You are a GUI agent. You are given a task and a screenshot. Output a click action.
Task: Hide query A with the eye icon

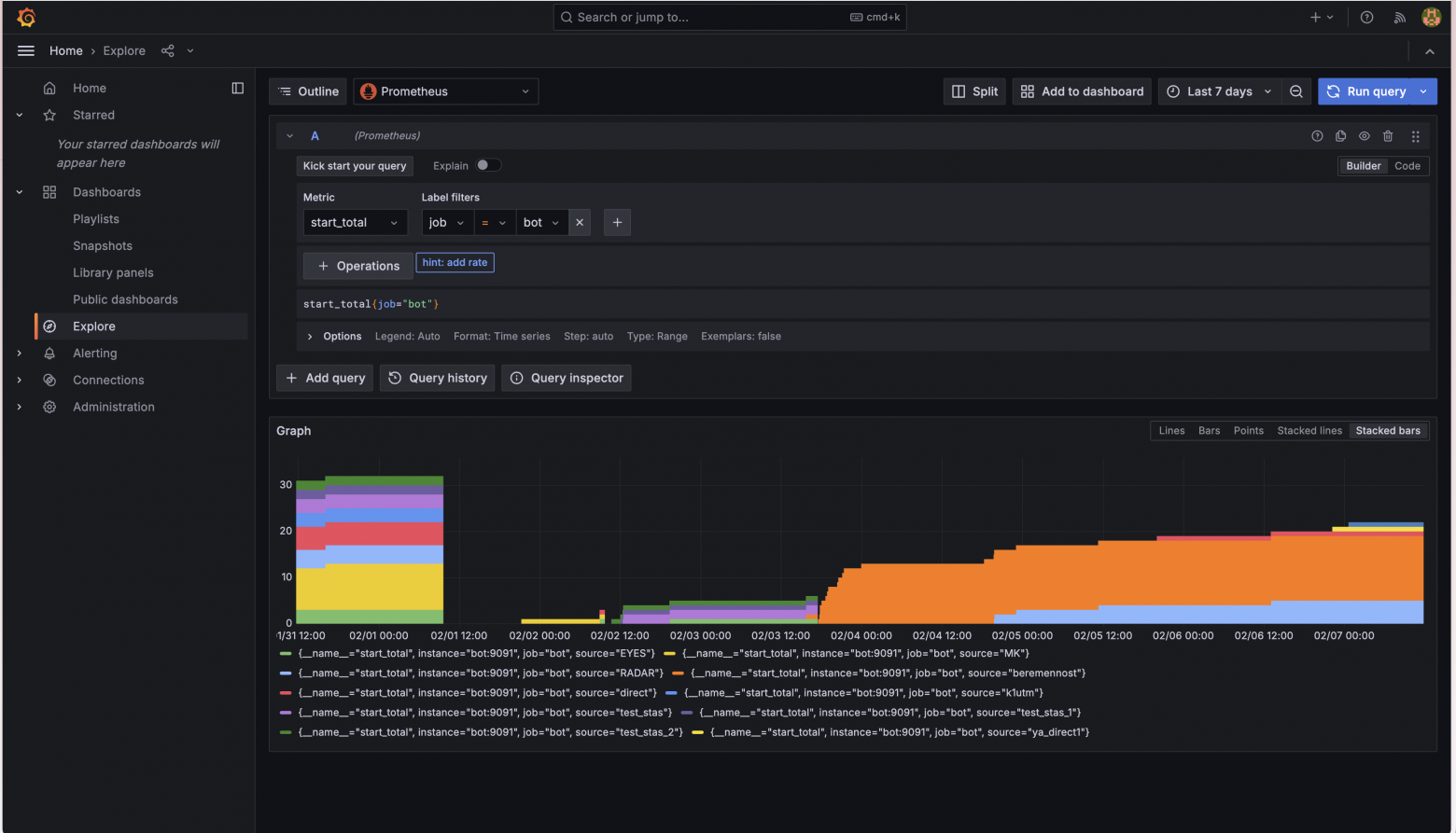tap(1364, 135)
